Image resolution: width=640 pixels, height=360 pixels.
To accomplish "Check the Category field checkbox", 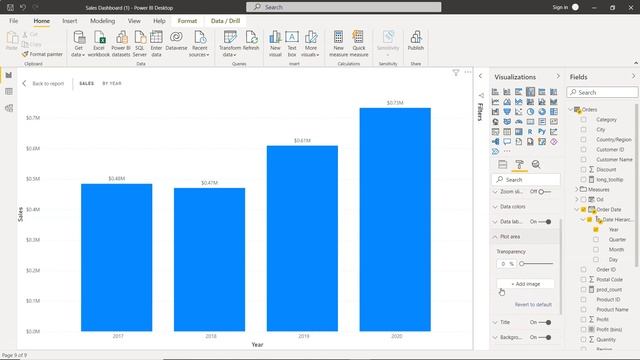I will (583, 120).
